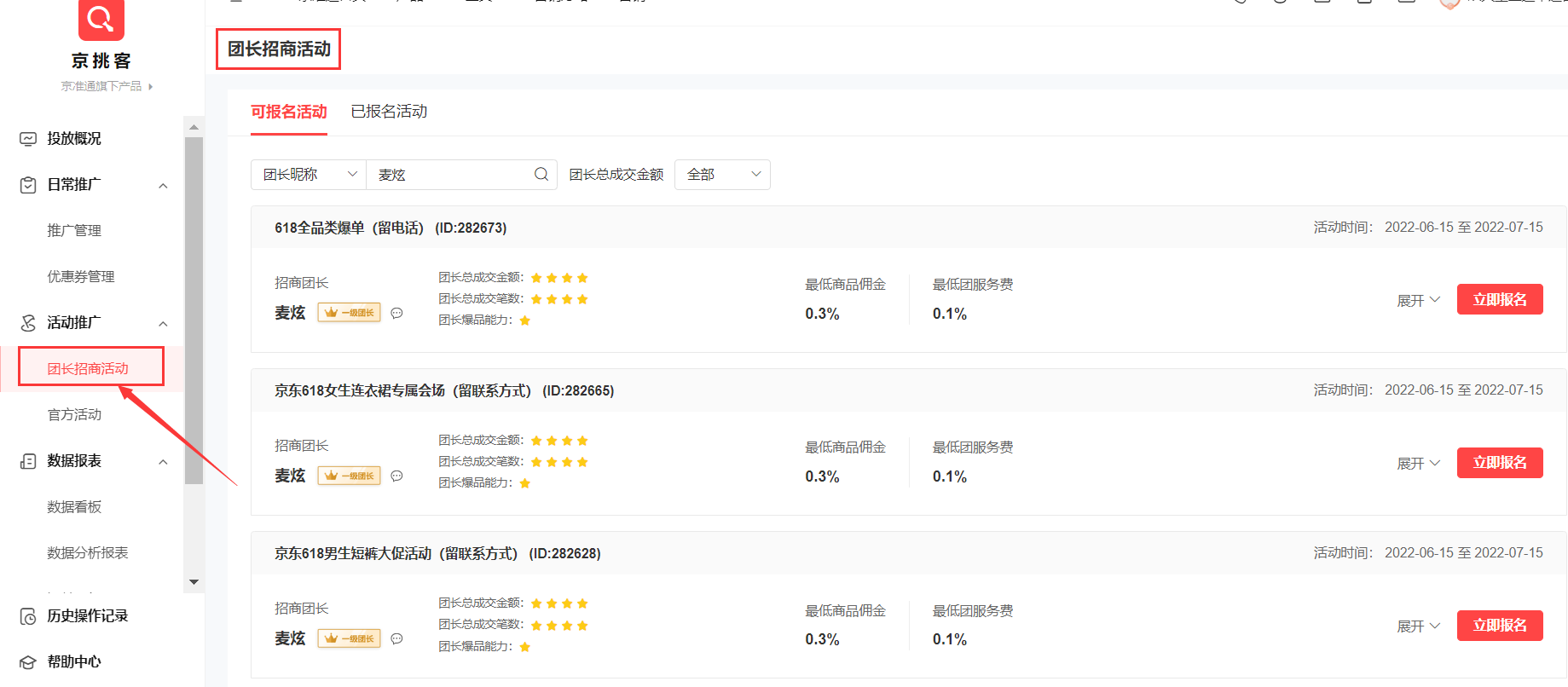Click 最低团服务费 value 0.1% in activity ID:282628
The height and width of the screenshot is (687, 1568).
[x=950, y=639]
